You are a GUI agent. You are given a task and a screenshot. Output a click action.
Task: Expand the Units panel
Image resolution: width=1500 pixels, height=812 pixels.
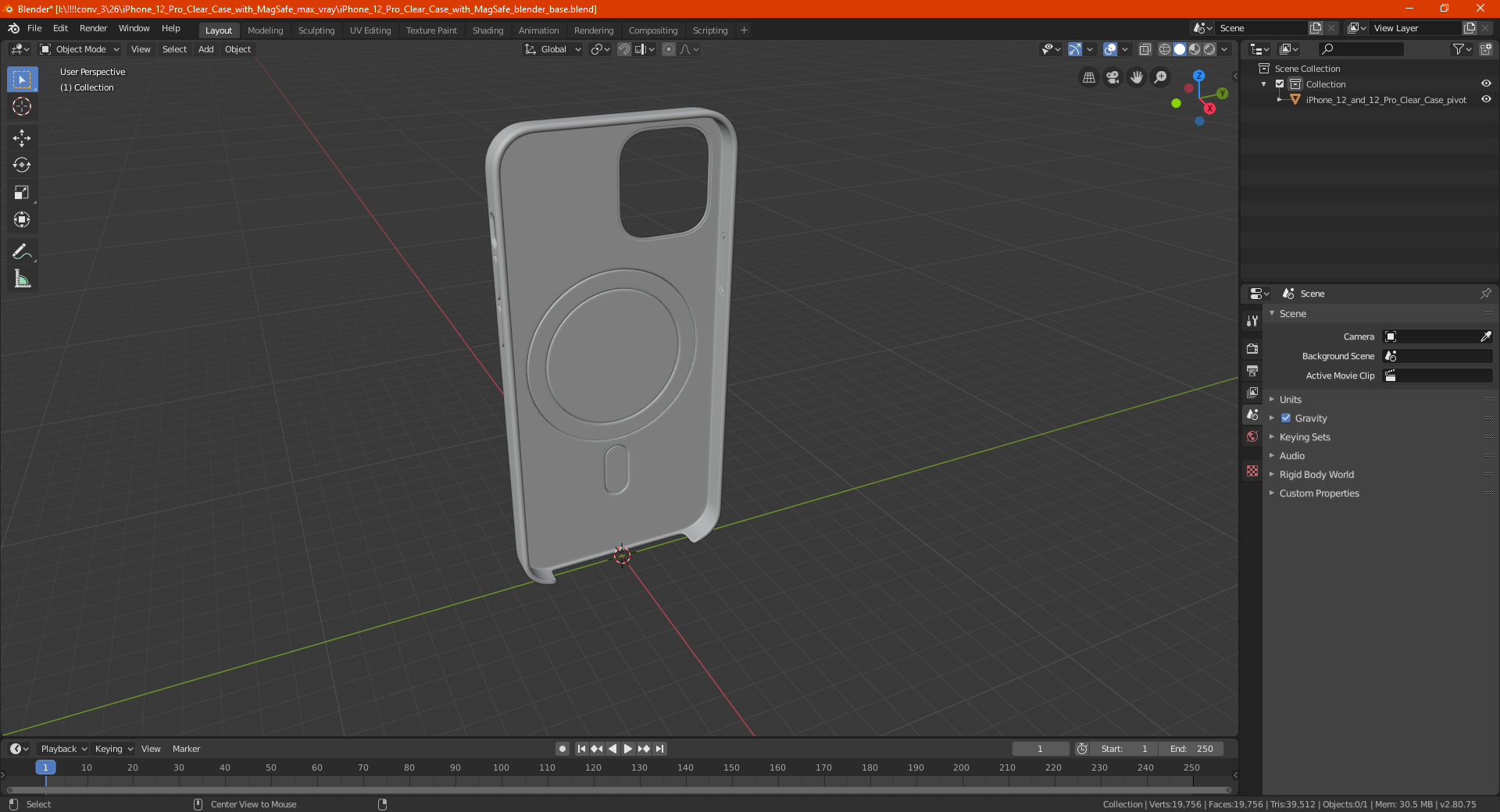(1291, 400)
